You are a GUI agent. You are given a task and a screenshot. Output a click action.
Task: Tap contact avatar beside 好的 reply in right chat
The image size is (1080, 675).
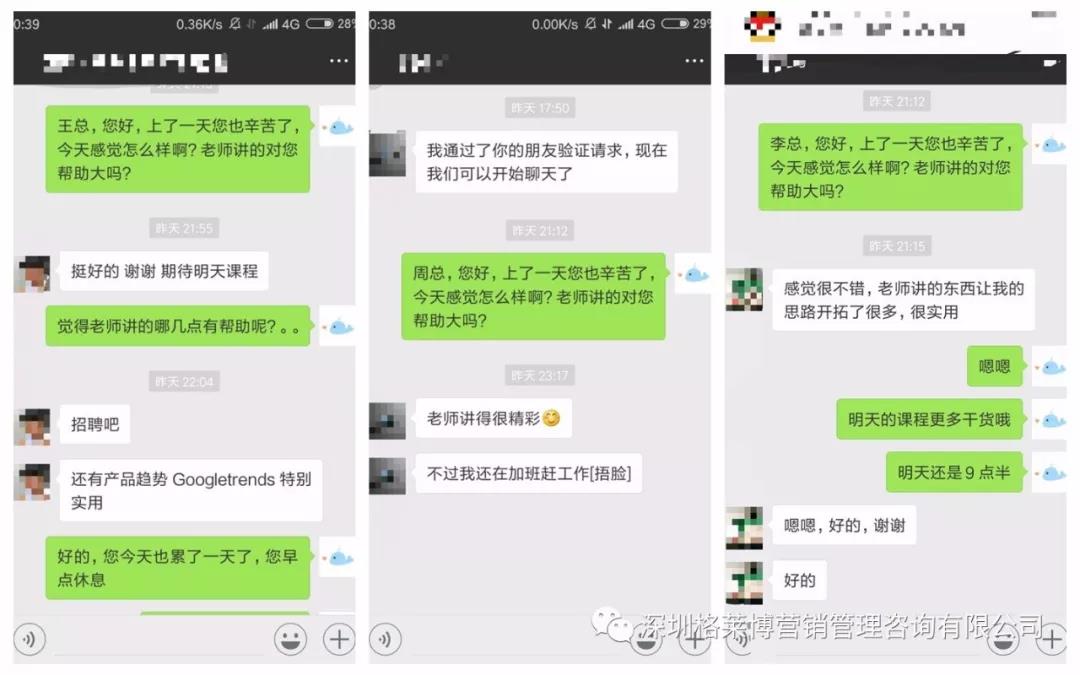(x=745, y=583)
